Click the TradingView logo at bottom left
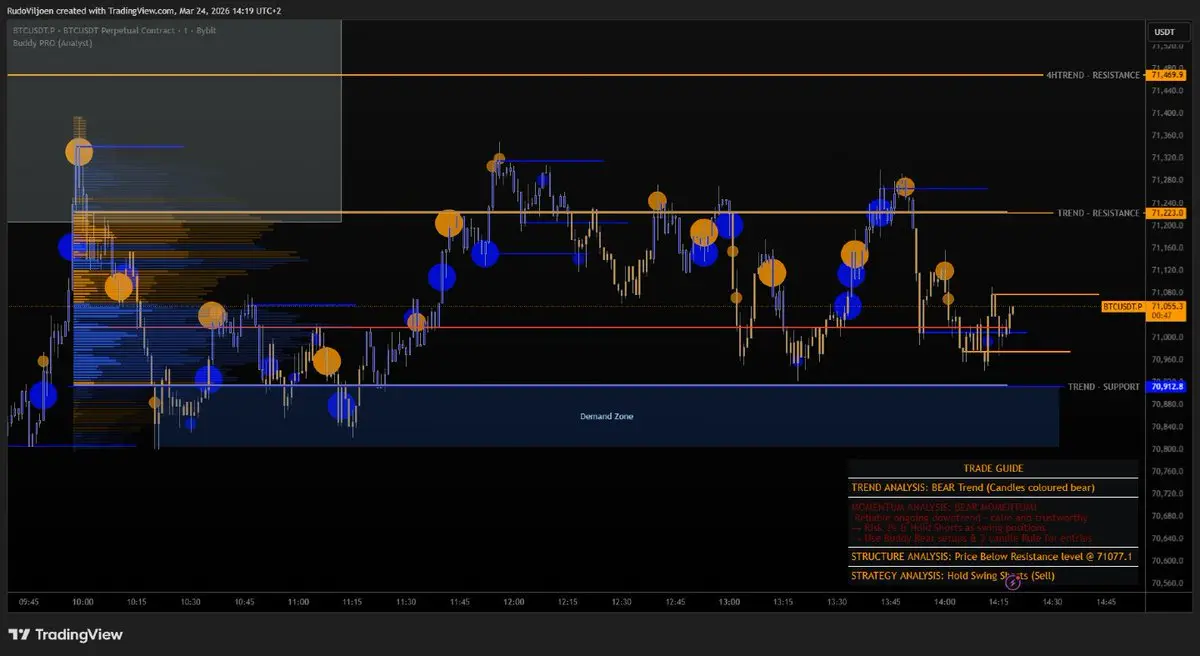 click(x=65, y=634)
